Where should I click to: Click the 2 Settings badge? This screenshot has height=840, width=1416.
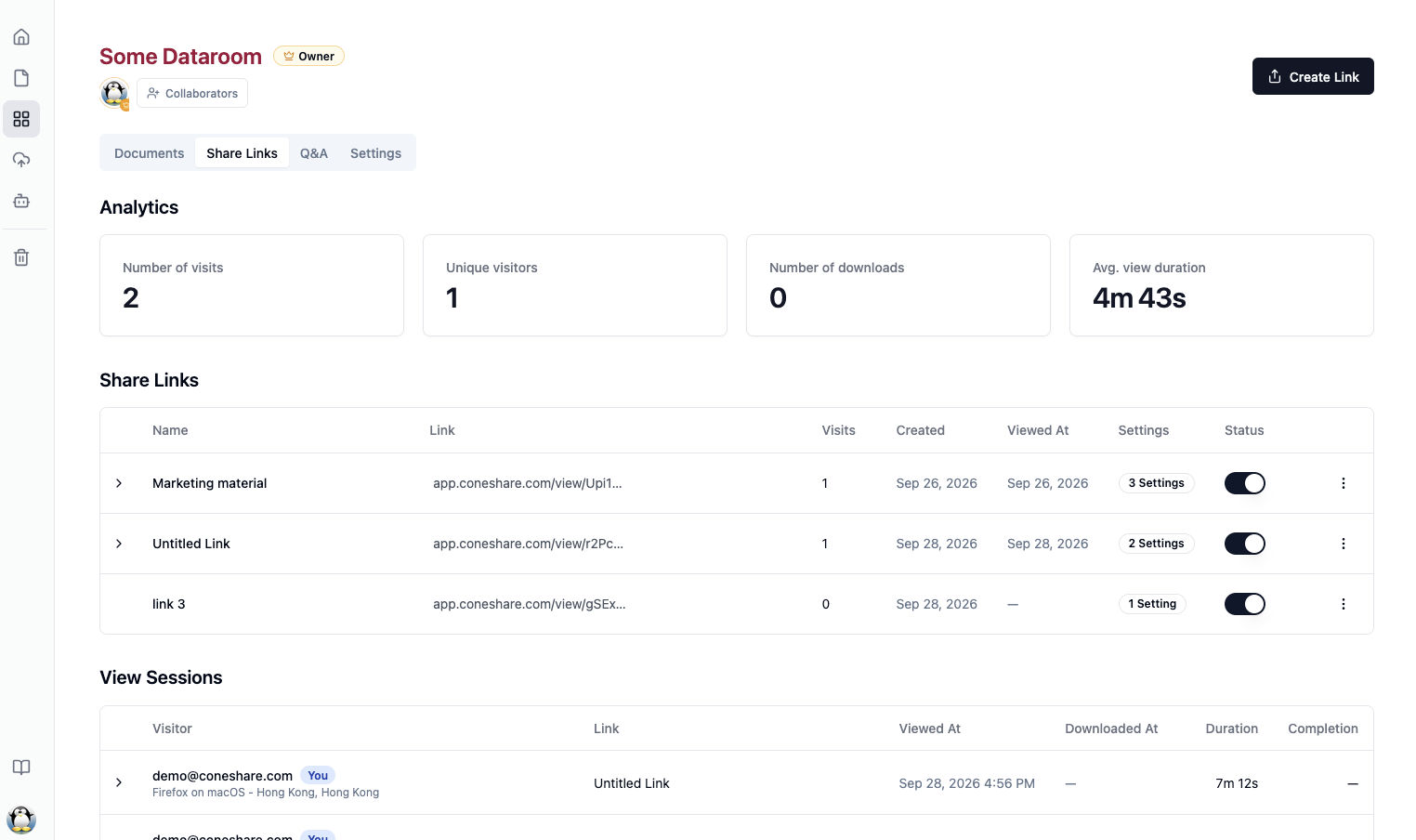pyautogui.click(x=1156, y=544)
